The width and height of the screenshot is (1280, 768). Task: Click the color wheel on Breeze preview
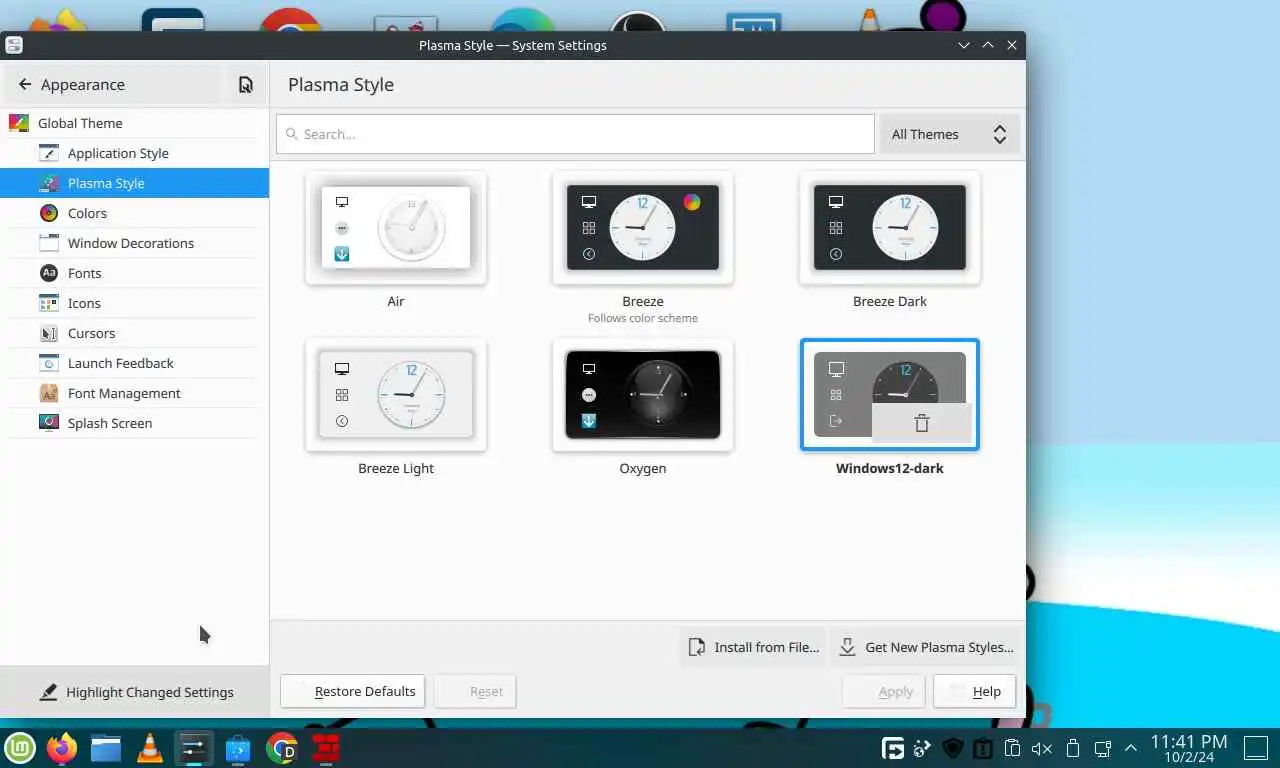click(692, 202)
